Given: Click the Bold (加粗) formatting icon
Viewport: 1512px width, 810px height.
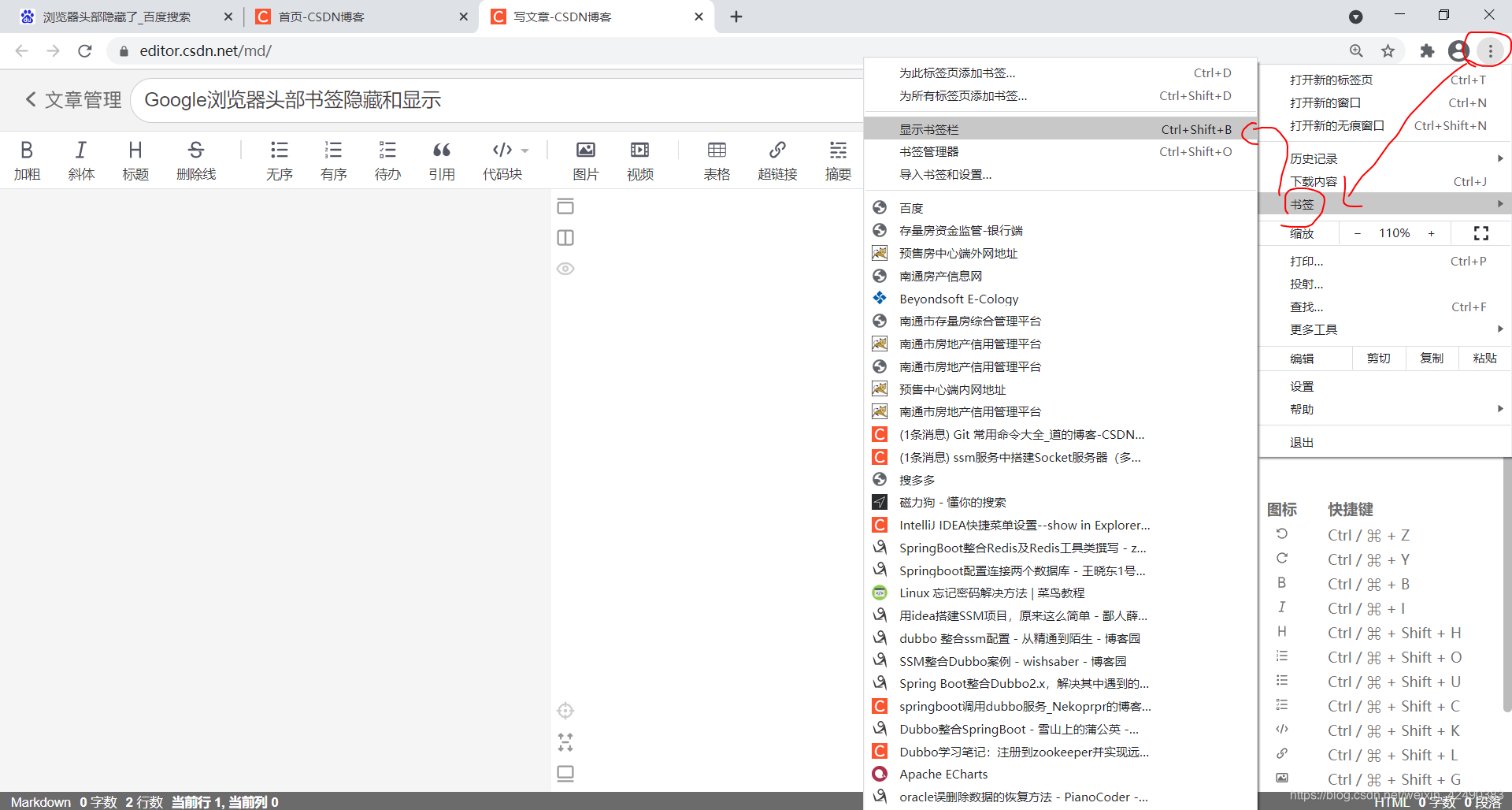Looking at the screenshot, I should tap(27, 160).
